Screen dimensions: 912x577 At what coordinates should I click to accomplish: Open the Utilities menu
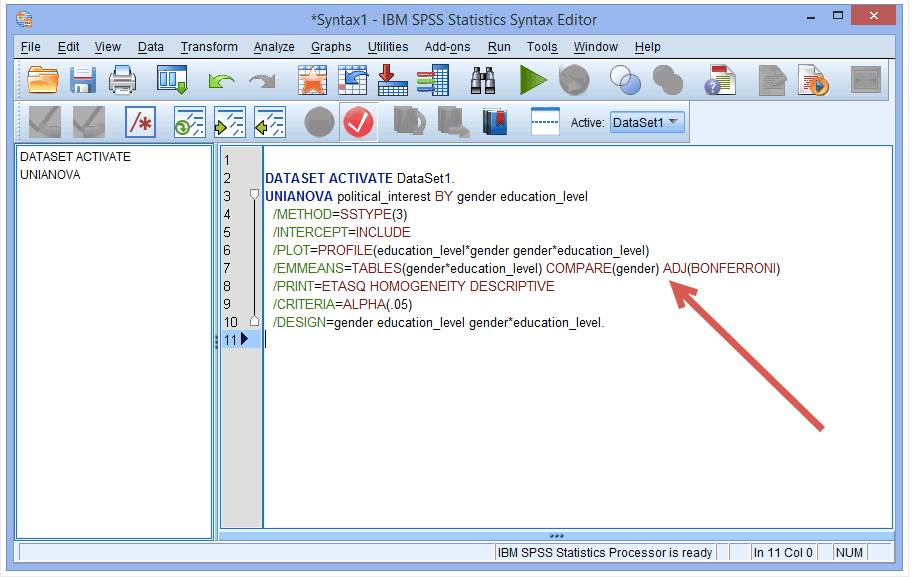click(x=387, y=47)
